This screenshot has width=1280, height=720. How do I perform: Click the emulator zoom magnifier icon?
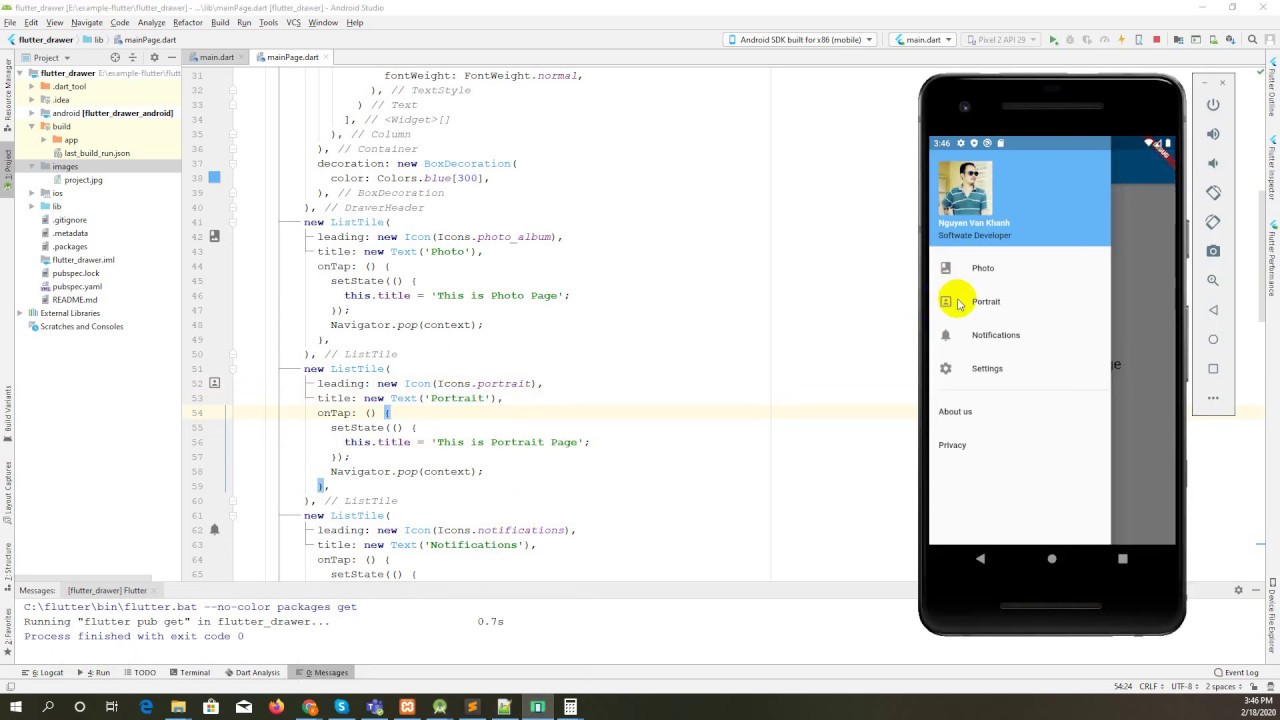(x=1213, y=281)
